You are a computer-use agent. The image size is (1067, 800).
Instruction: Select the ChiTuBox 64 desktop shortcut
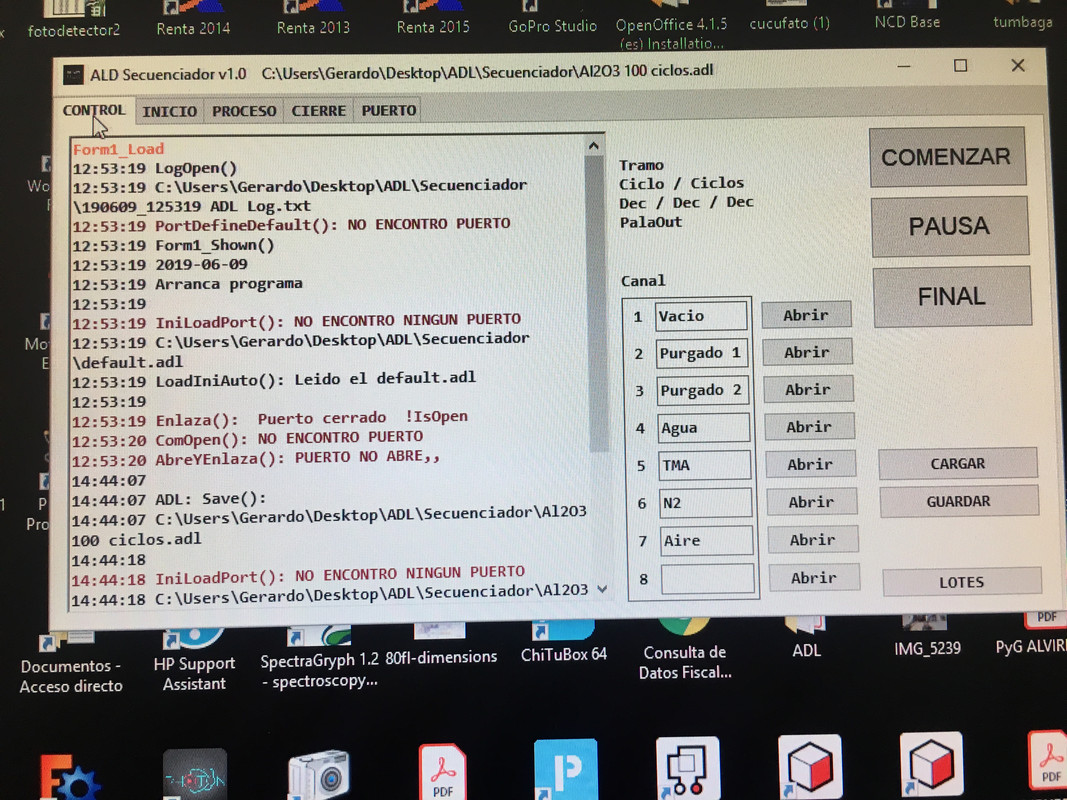[x=563, y=643]
